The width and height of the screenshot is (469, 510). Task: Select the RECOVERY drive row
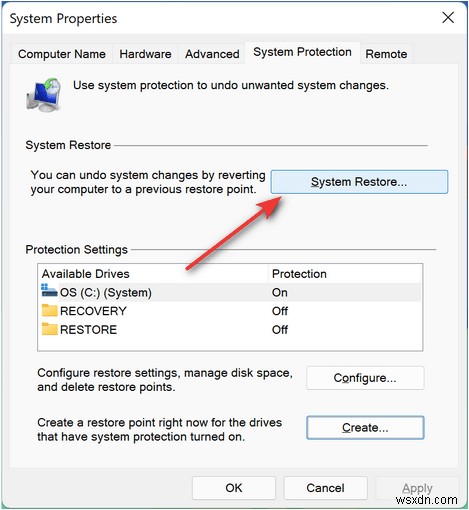[x=230, y=311]
